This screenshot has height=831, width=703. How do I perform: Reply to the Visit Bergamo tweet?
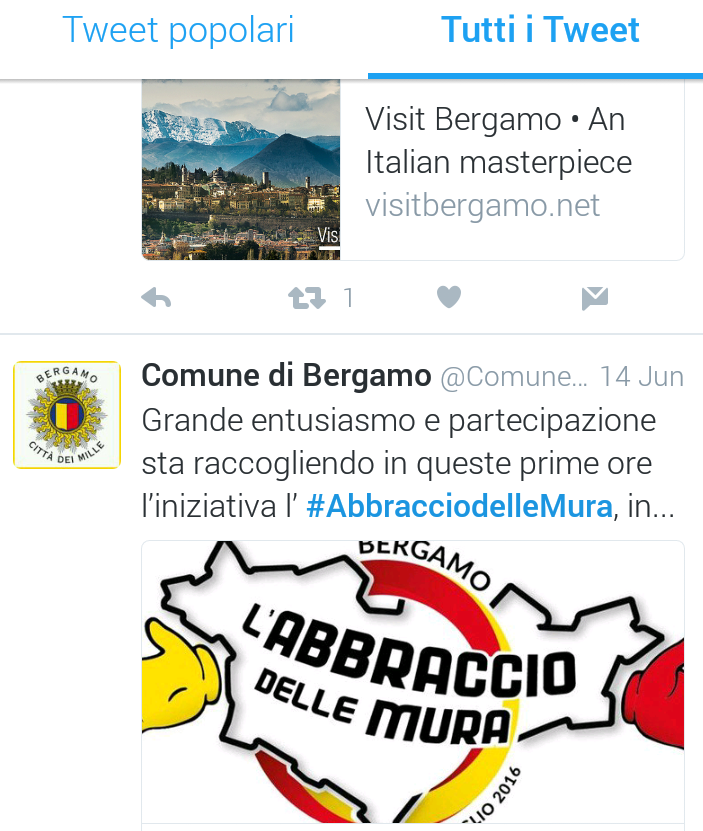tap(156, 298)
